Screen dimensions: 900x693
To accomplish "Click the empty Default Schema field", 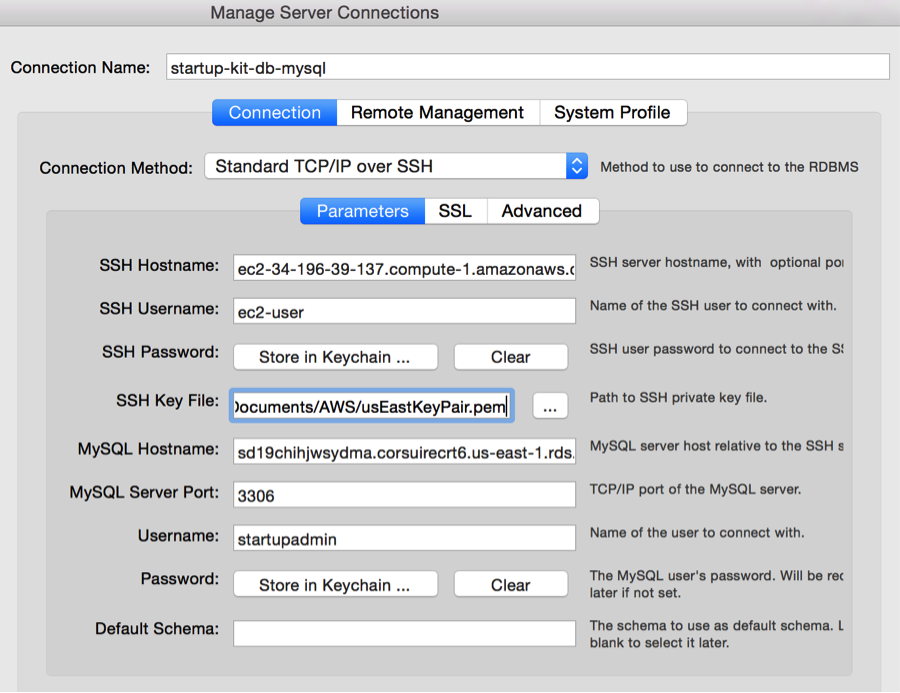I will coord(404,633).
